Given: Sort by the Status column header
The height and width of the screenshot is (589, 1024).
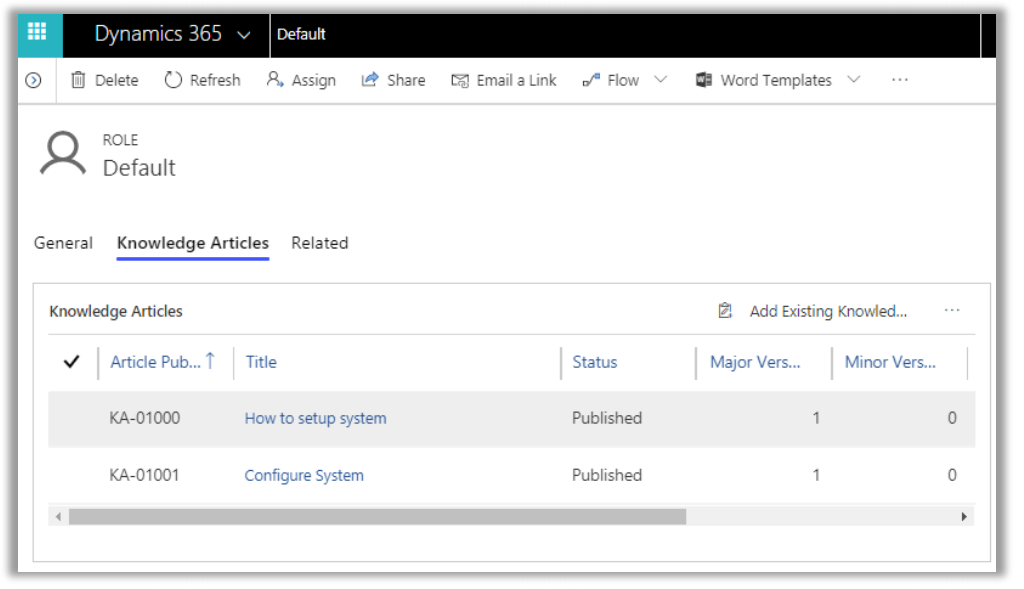Looking at the screenshot, I should point(595,362).
